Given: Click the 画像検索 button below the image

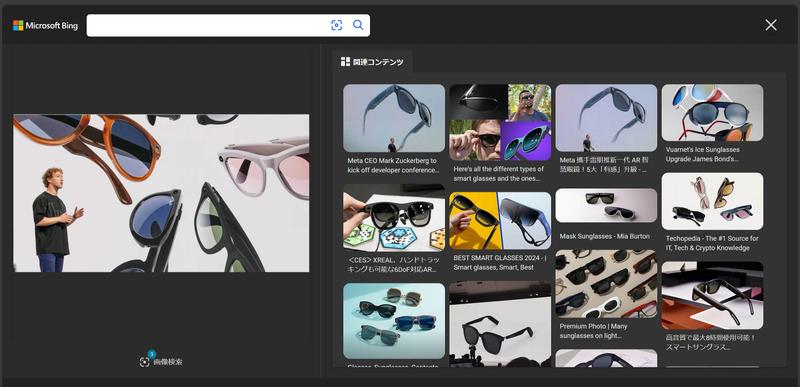Looking at the screenshot, I should [161, 362].
